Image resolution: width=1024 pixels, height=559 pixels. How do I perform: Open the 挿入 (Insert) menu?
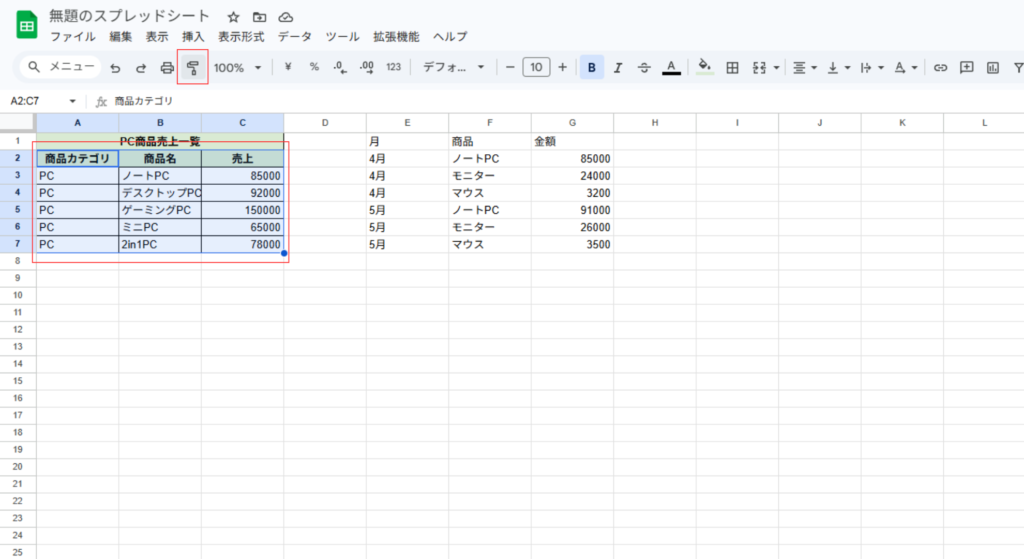[x=193, y=37]
